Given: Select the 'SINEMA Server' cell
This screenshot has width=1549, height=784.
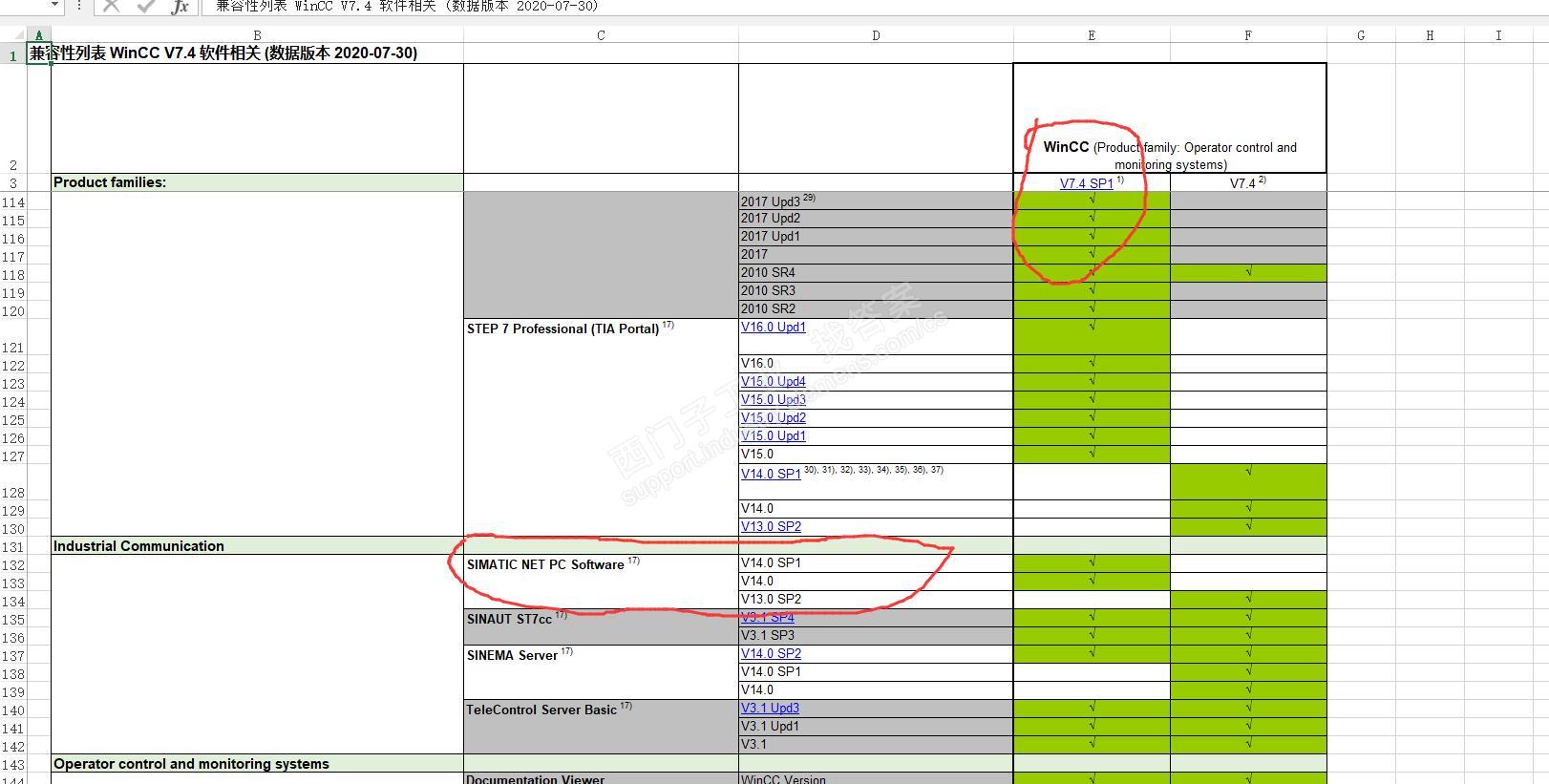Looking at the screenshot, I should [601, 672].
